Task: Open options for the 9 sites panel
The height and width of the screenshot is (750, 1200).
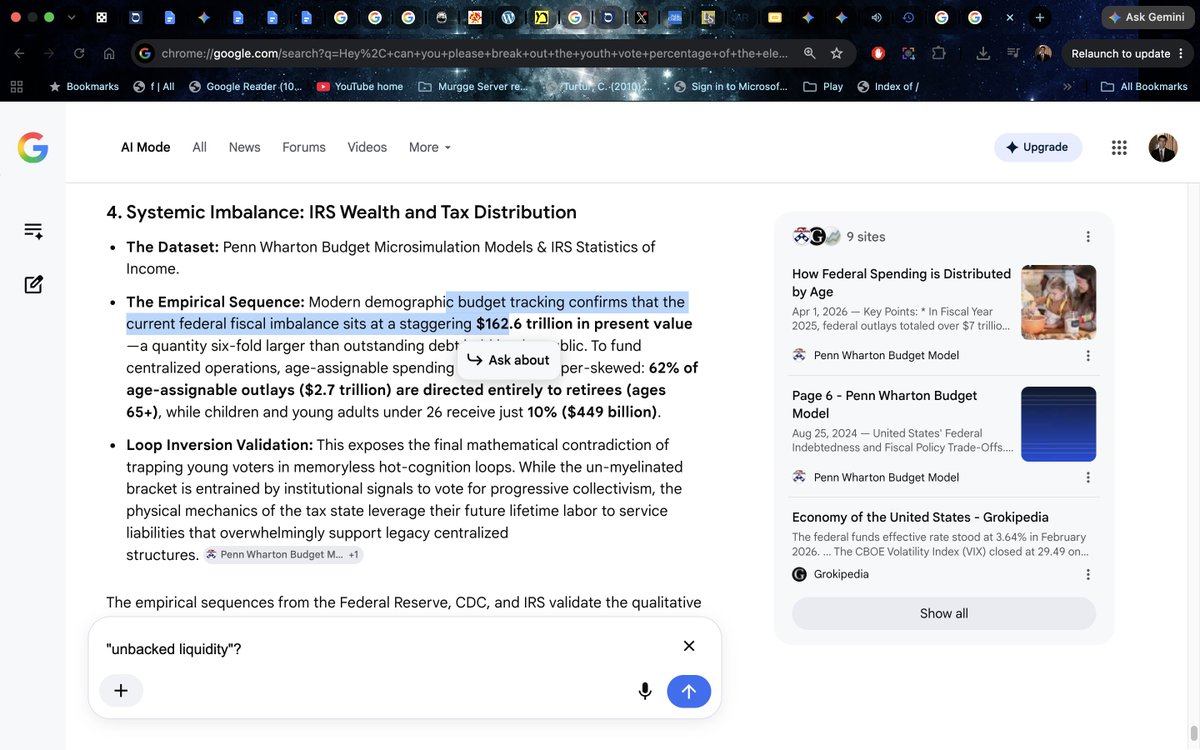Action: [x=1088, y=237]
